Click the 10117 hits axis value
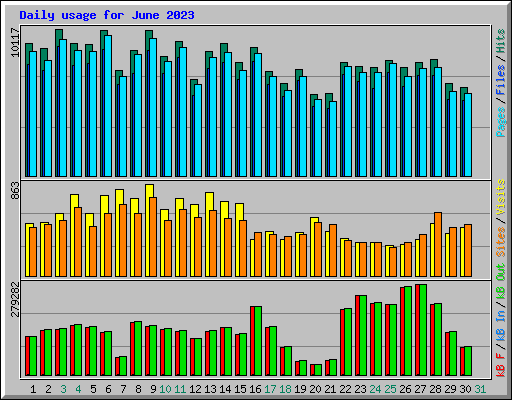 [15, 42]
